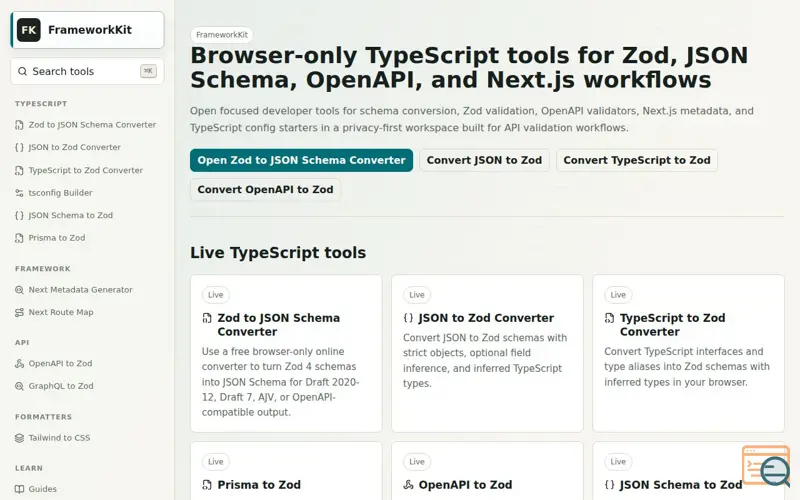Viewport: 800px width, 500px height.
Task: Open Zod to JSON Schema Converter card title
Action: tap(279, 325)
